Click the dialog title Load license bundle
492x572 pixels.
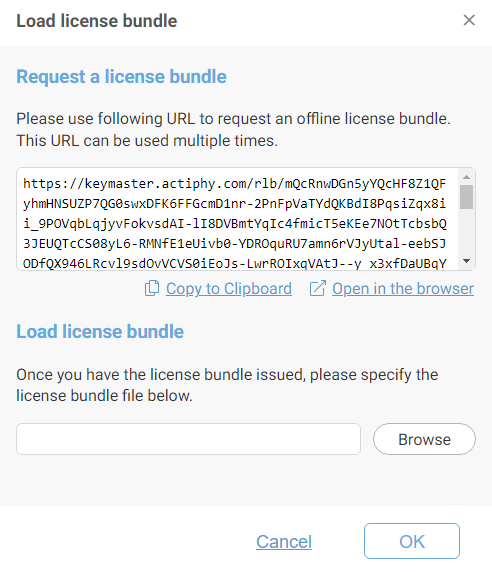click(97, 21)
